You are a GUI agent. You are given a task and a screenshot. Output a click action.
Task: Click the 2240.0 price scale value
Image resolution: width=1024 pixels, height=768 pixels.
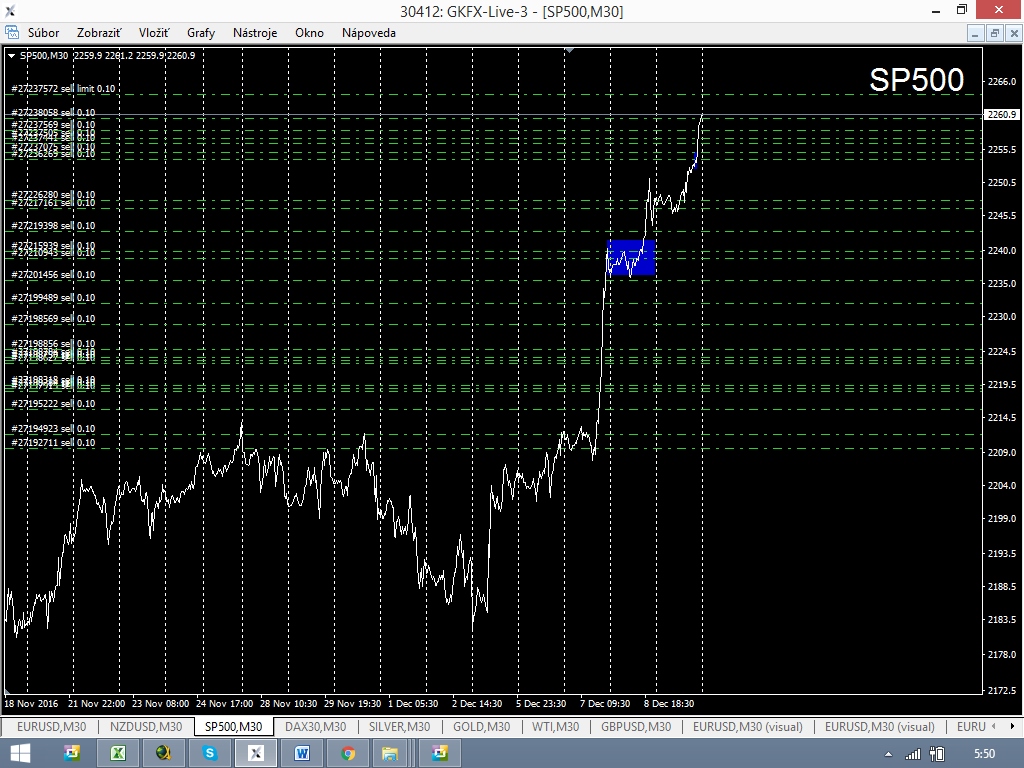(x=1002, y=250)
